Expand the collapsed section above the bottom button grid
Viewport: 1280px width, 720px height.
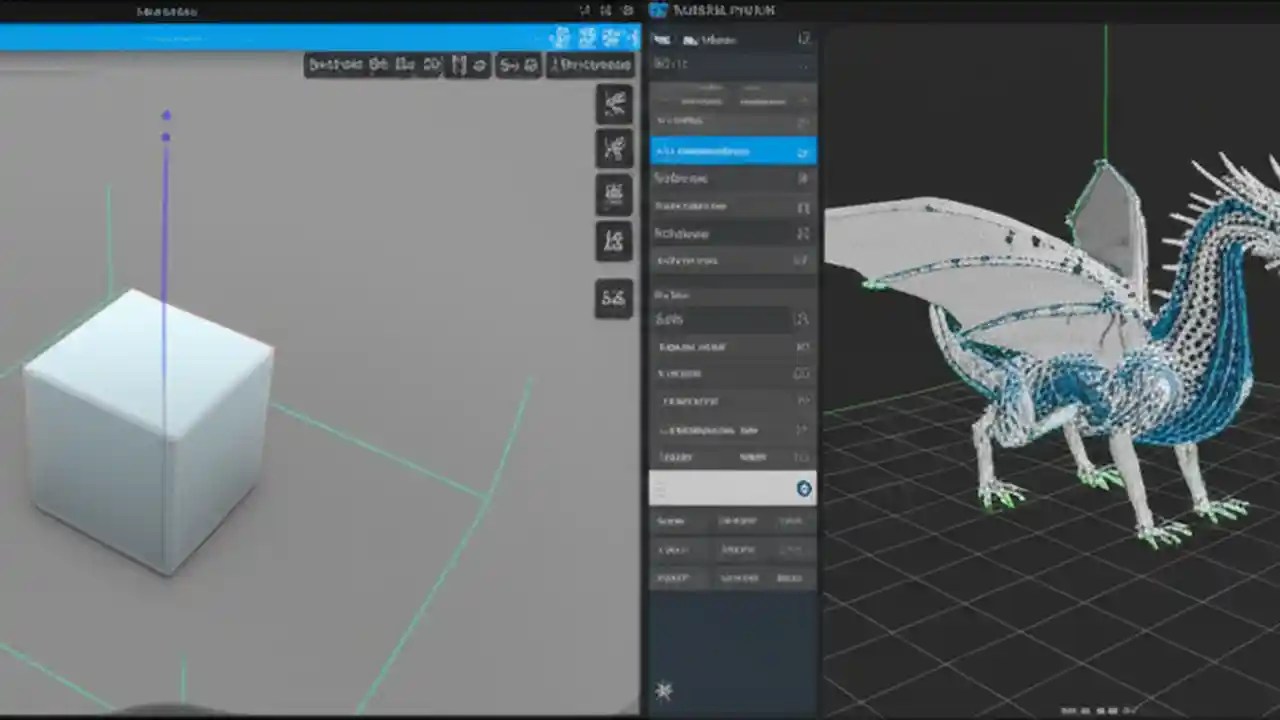[x=733, y=458]
